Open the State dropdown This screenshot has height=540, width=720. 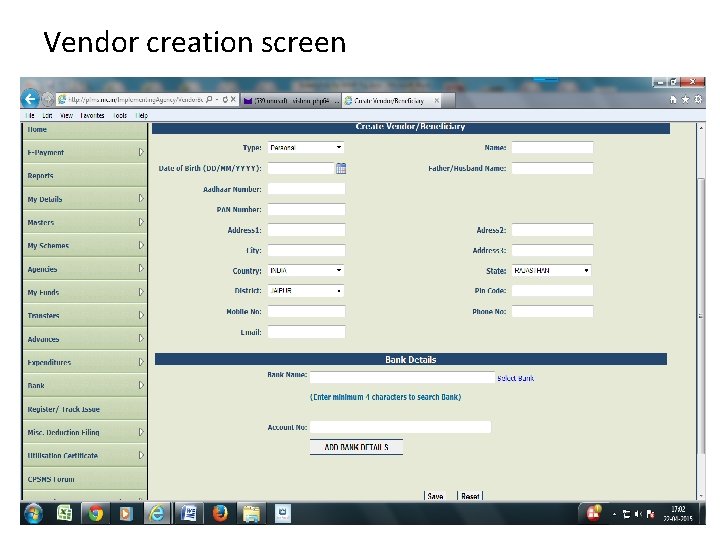[x=551, y=270]
